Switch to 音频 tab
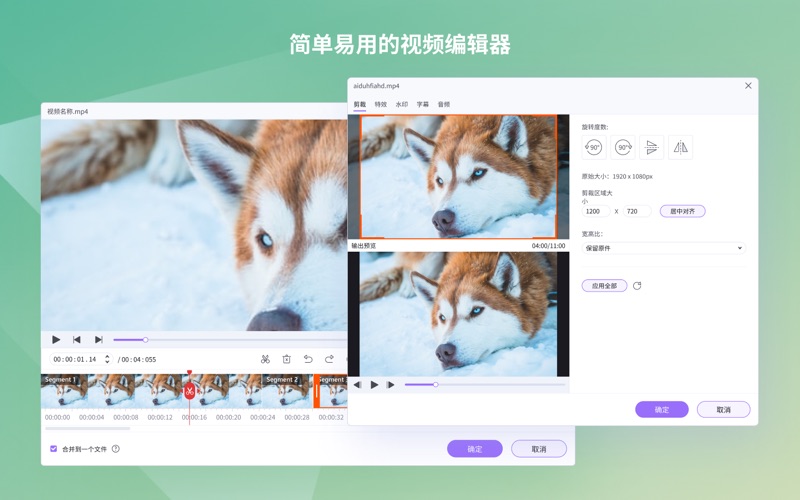This screenshot has width=800, height=500. (x=443, y=104)
